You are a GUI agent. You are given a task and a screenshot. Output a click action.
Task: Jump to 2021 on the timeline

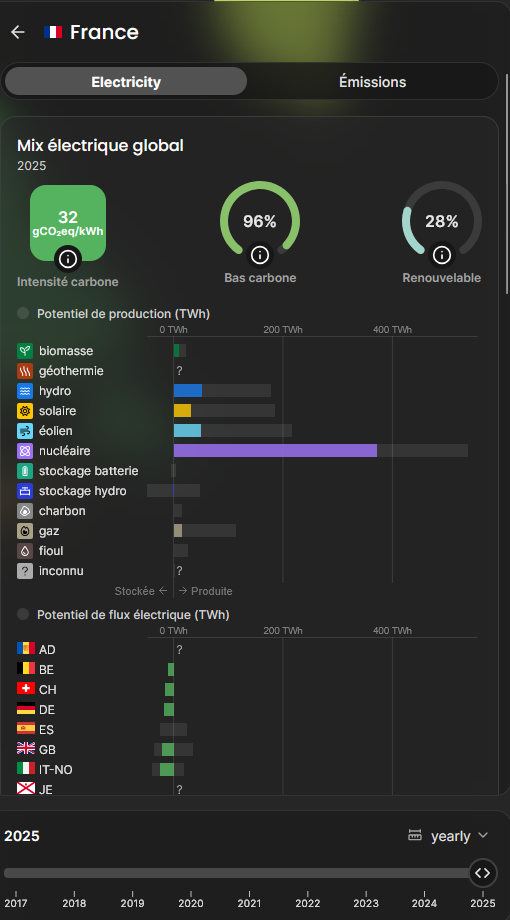click(x=249, y=903)
